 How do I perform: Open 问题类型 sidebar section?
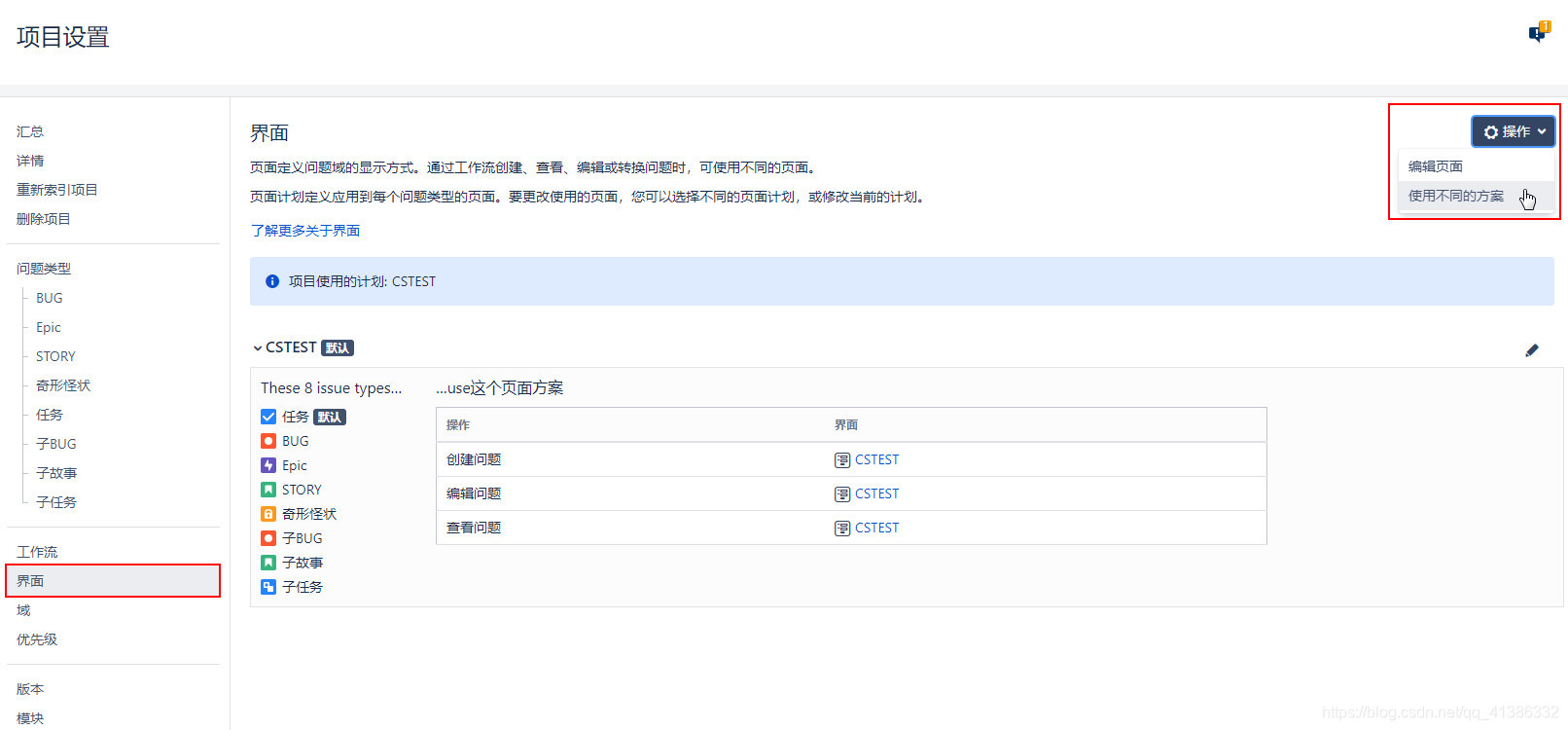pos(44,269)
